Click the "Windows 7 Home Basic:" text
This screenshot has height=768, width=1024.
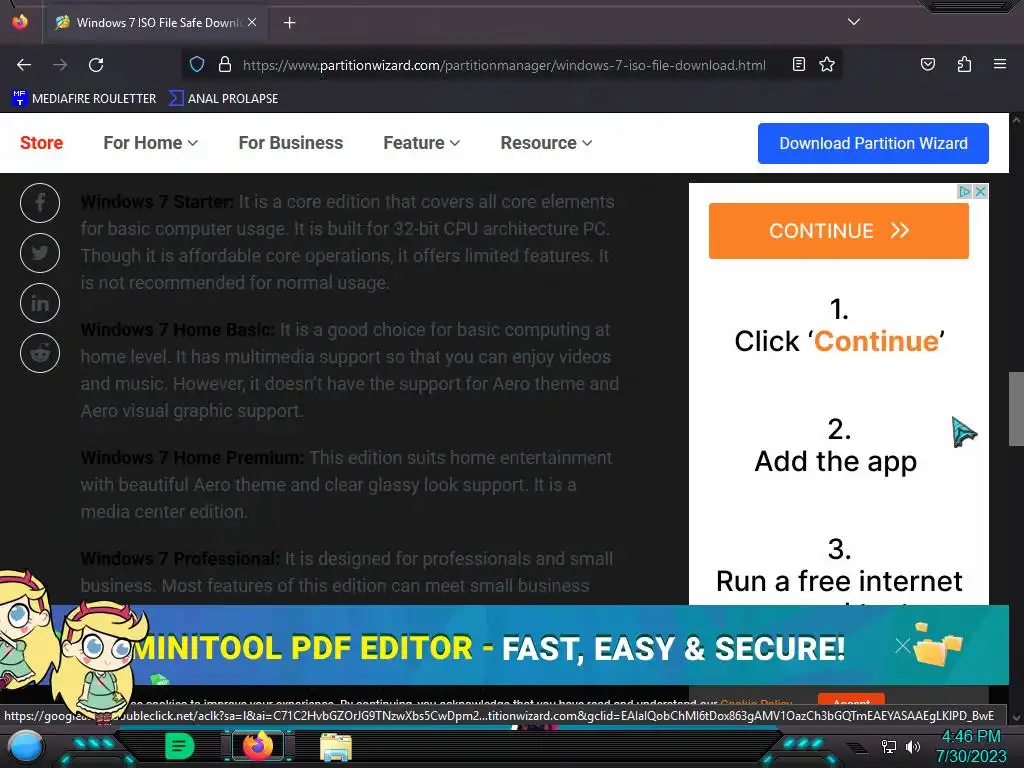pos(178,330)
